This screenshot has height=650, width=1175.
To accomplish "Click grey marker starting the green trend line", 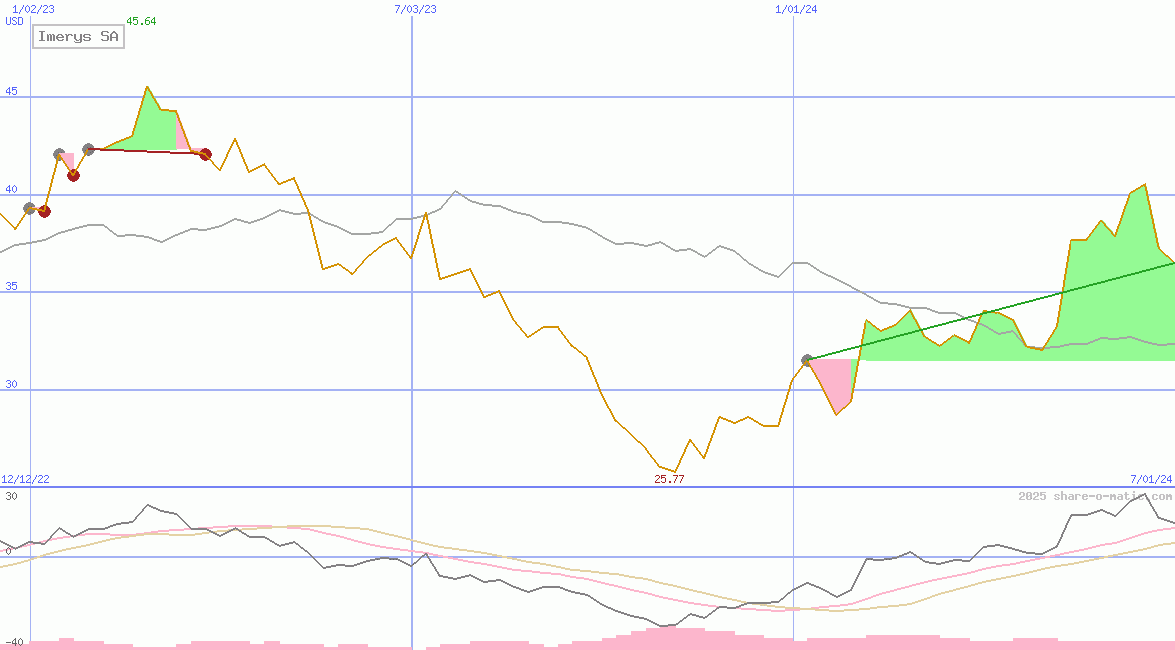I will coord(807,360).
